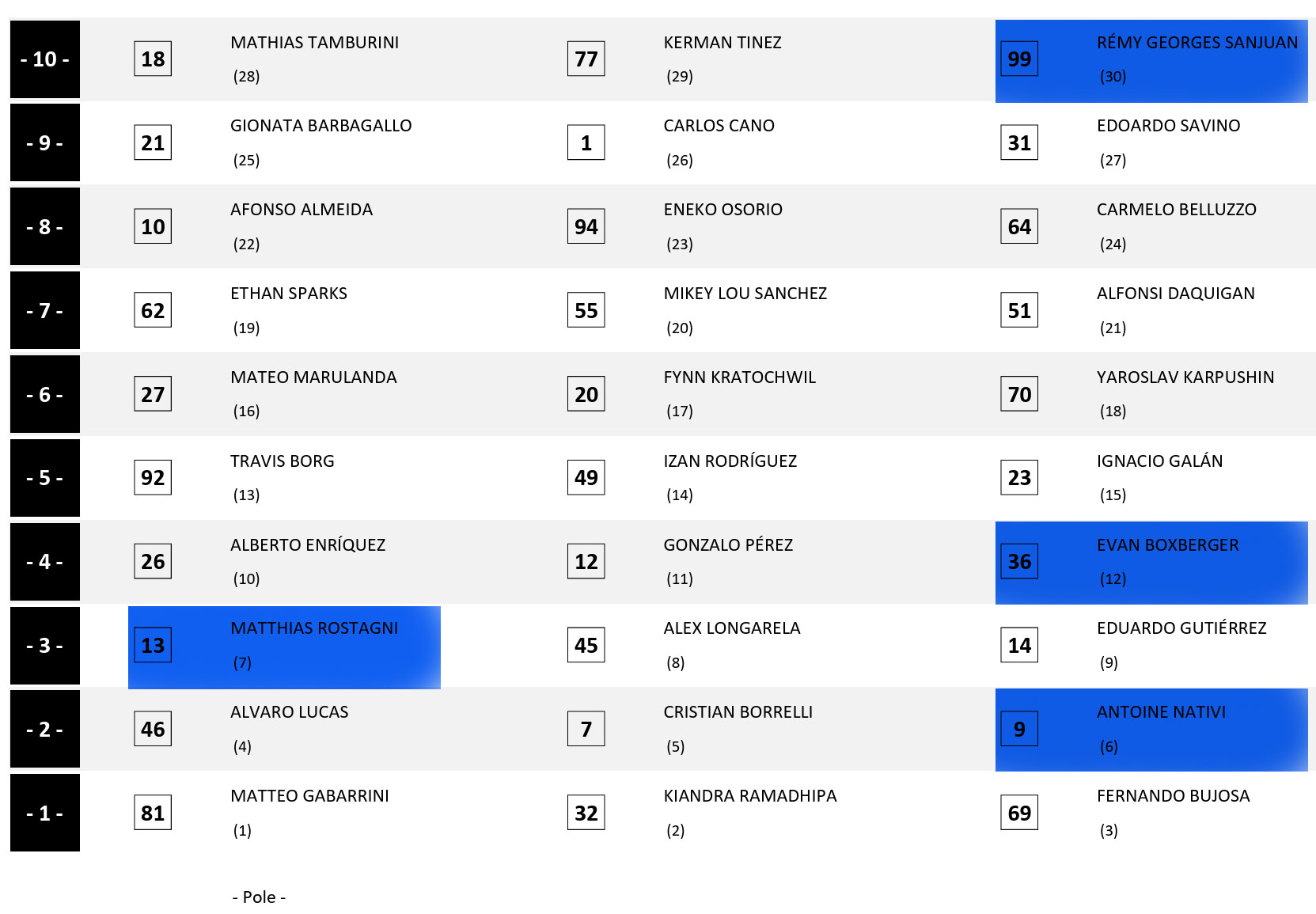Select the black row 1 label
Viewport: 1316px width, 914px height.
pyautogui.click(x=45, y=813)
